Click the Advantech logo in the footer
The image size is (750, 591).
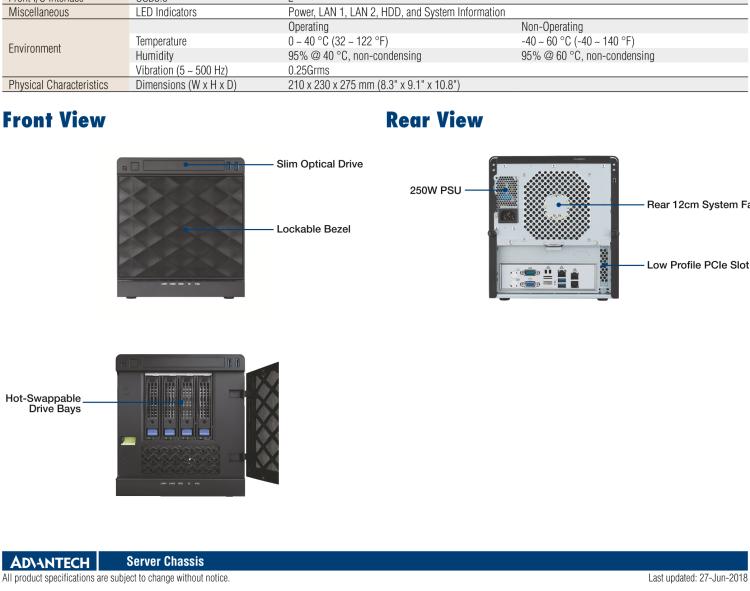coord(49,561)
